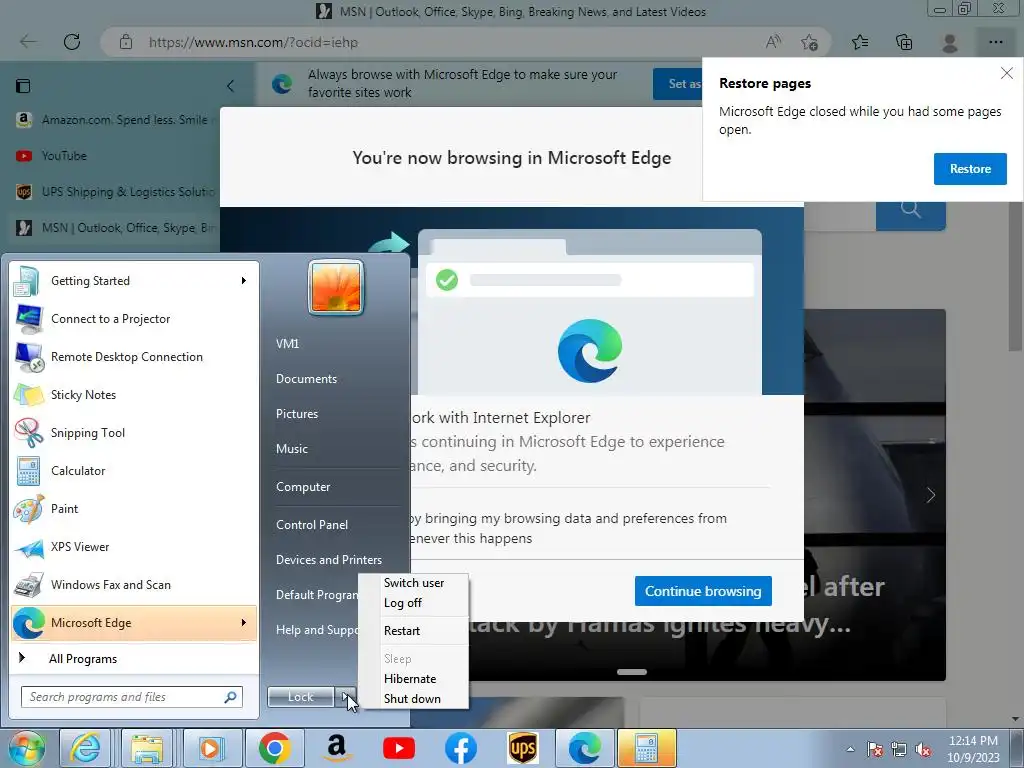Click the user account picture in Start menu

click(x=336, y=287)
